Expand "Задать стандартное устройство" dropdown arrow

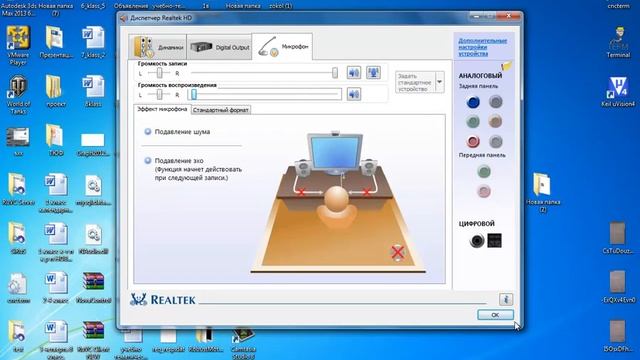440,82
